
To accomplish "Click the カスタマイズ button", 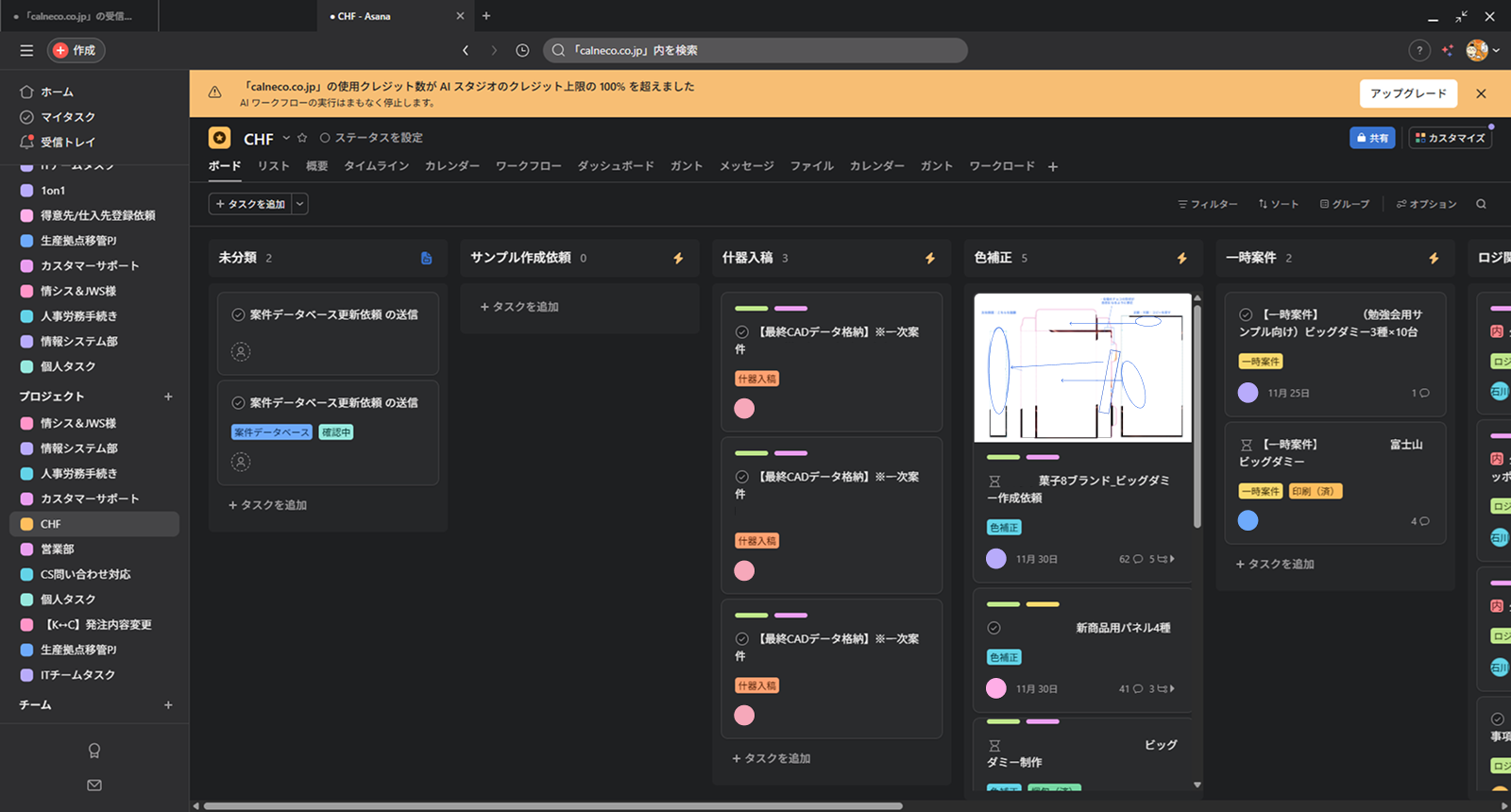I will (x=1450, y=138).
